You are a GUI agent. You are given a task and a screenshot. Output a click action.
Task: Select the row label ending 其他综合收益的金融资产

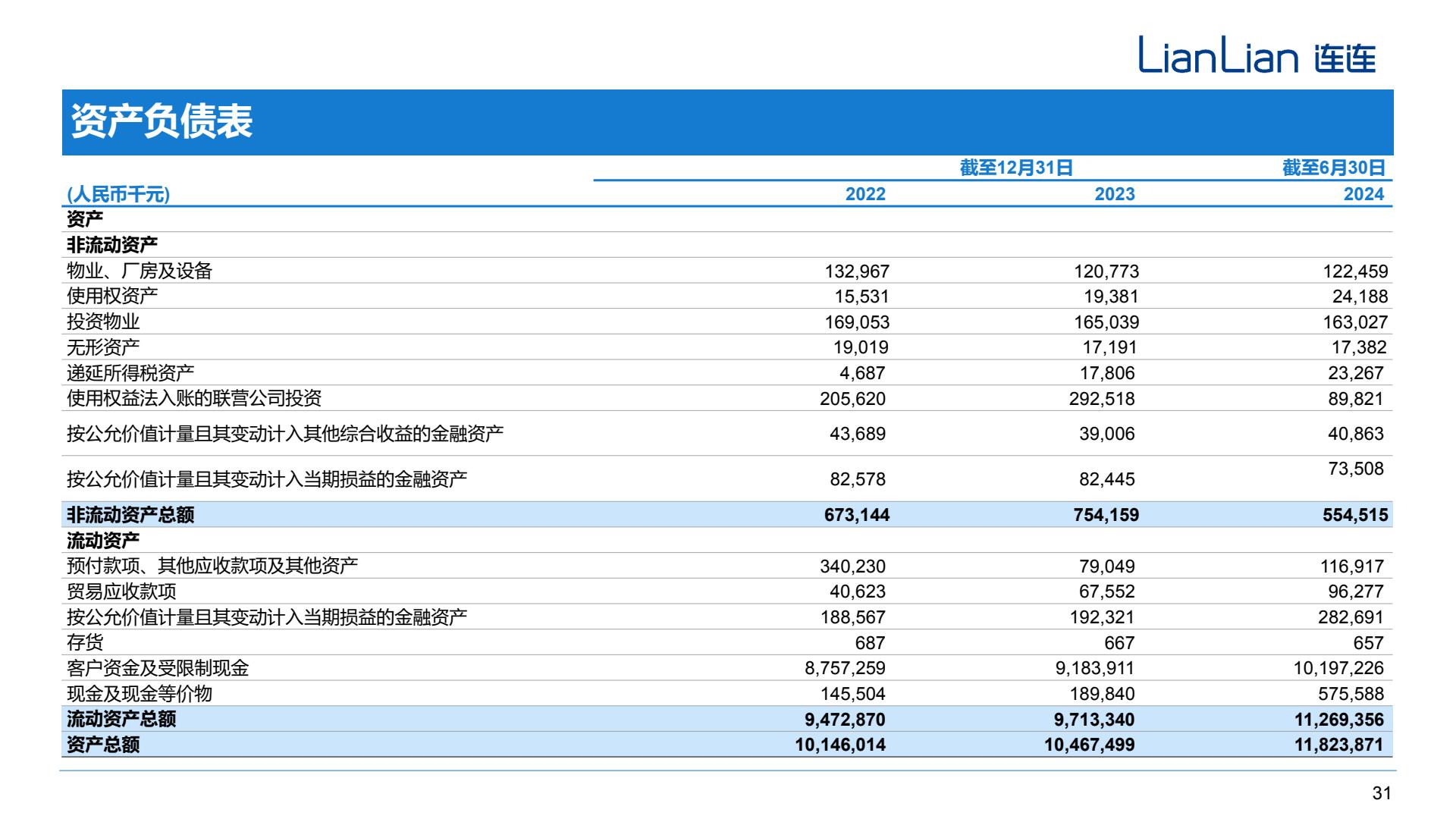point(285,434)
